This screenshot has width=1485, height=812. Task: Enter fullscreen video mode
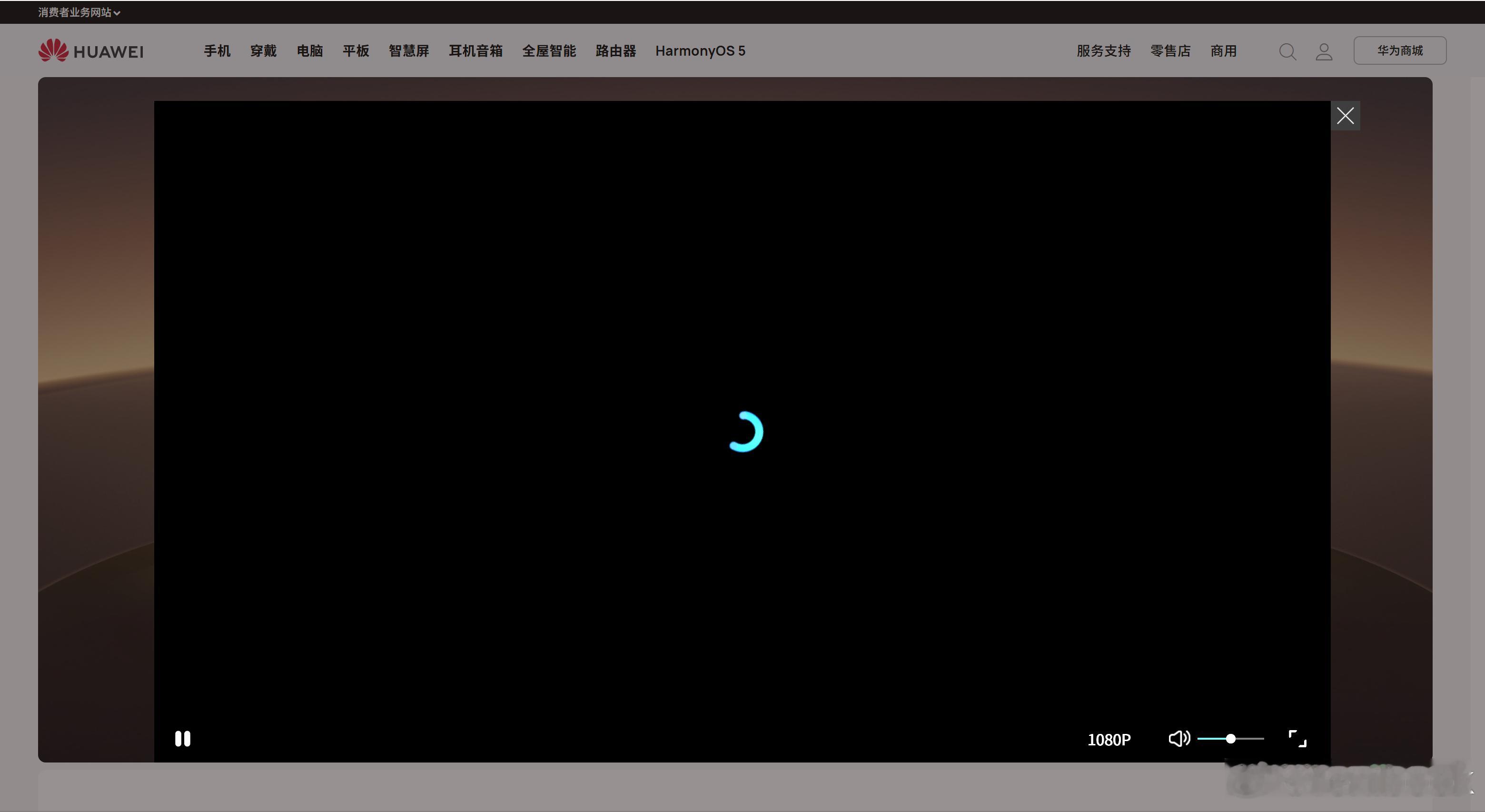click(1297, 738)
